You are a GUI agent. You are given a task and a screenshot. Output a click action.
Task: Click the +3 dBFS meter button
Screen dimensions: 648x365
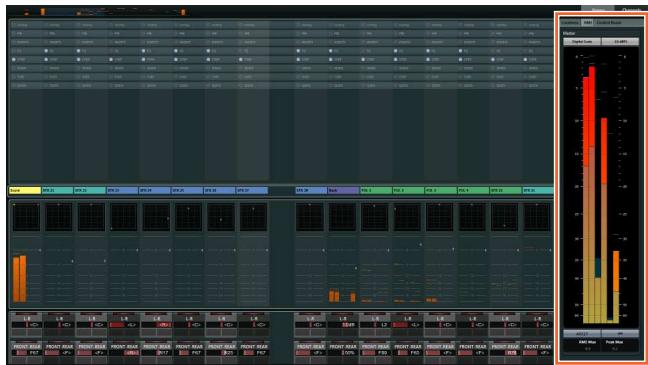(620, 41)
